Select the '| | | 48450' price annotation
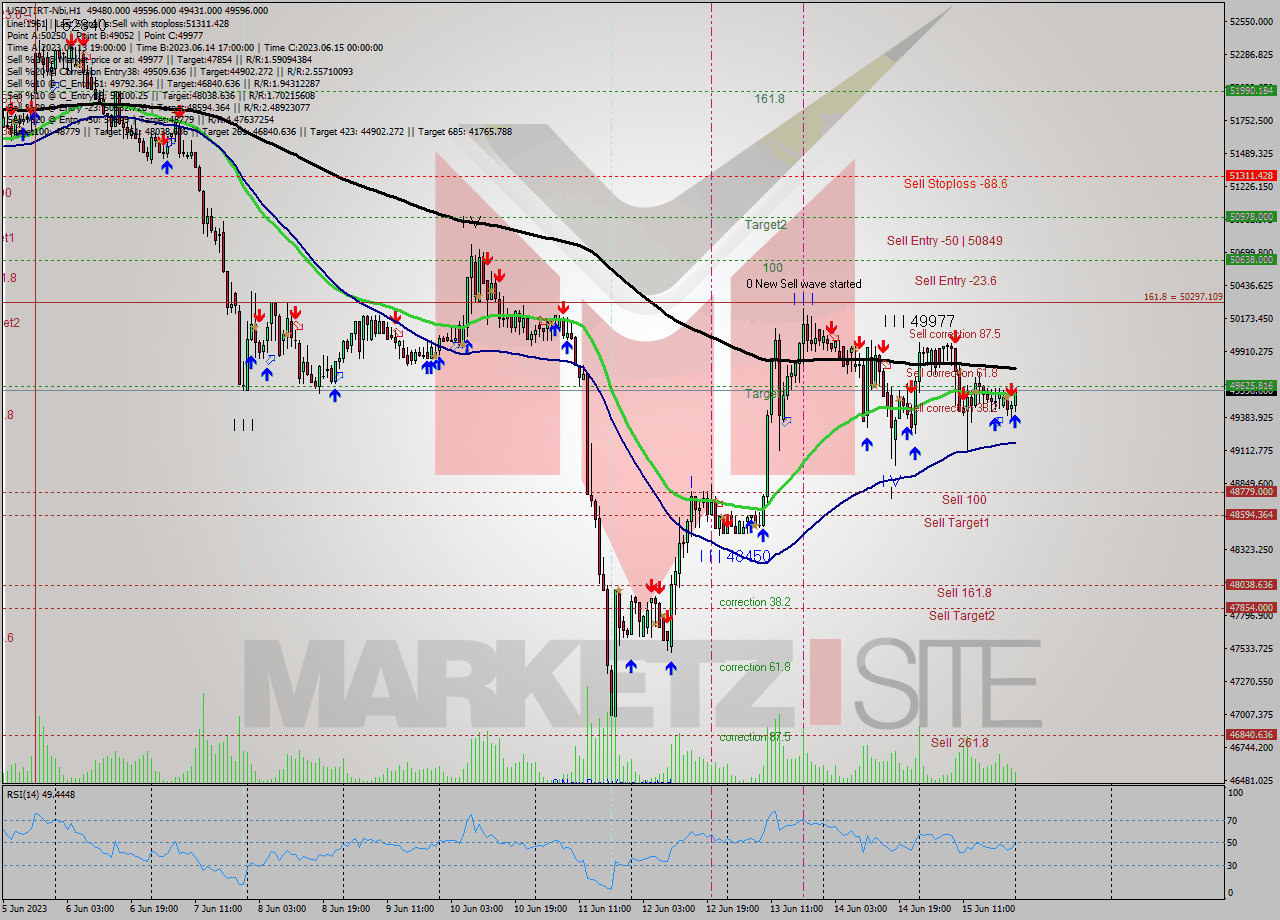The height and width of the screenshot is (920, 1280). click(735, 556)
